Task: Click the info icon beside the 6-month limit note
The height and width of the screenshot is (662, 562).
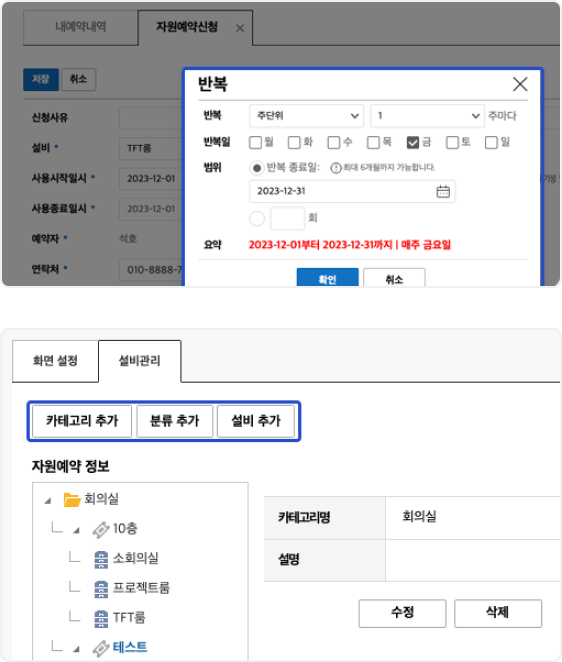Action: [x=336, y=168]
